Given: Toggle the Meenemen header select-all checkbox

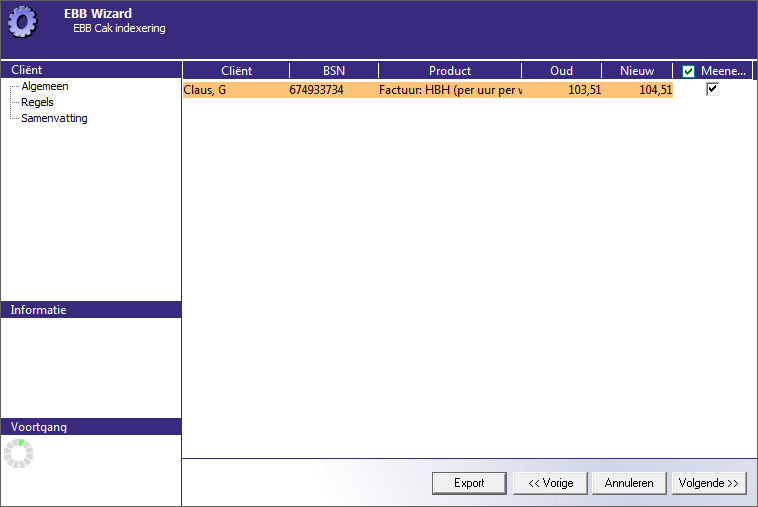Looking at the screenshot, I should coord(688,71).
